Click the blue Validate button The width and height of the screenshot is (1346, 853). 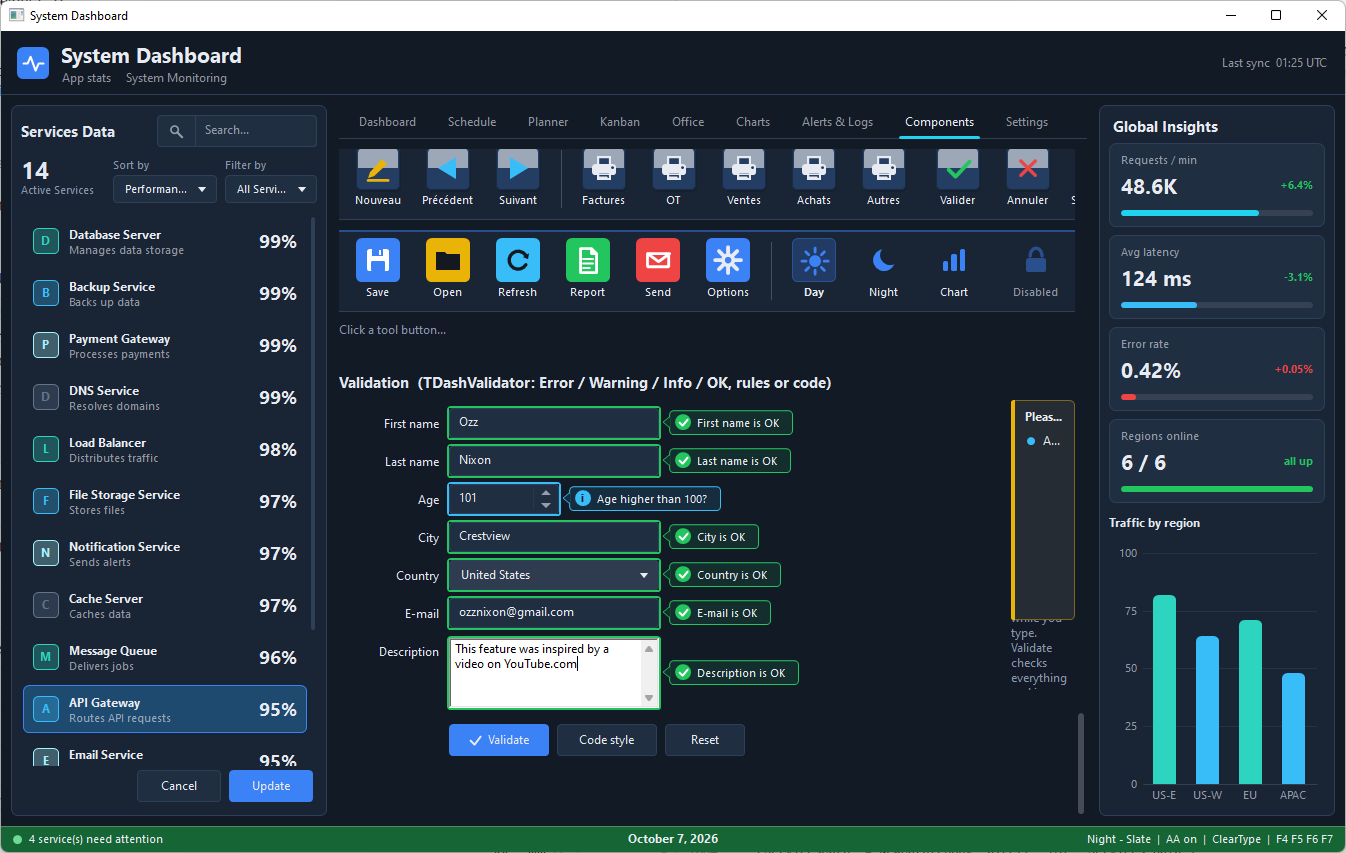499,740
